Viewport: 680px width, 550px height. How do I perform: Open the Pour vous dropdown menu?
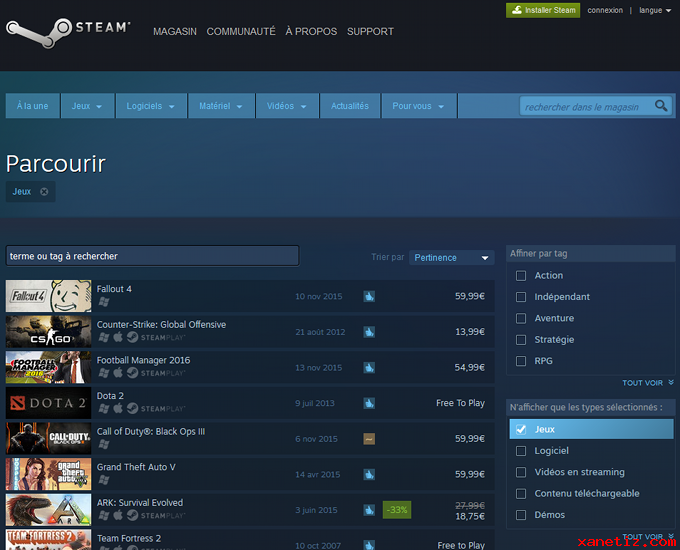(x=419, y=106)
